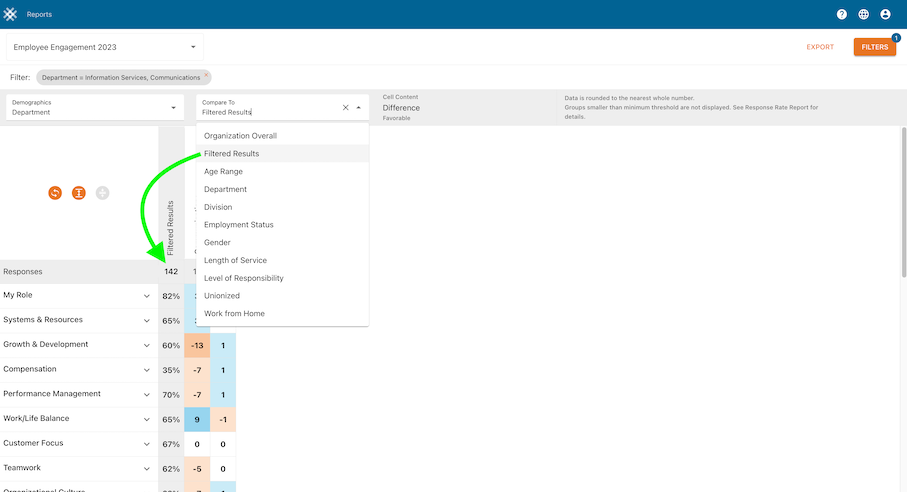Clear the Compare To selection with X
The width and height of the screenshot is (907, 492).
(346, 107)
